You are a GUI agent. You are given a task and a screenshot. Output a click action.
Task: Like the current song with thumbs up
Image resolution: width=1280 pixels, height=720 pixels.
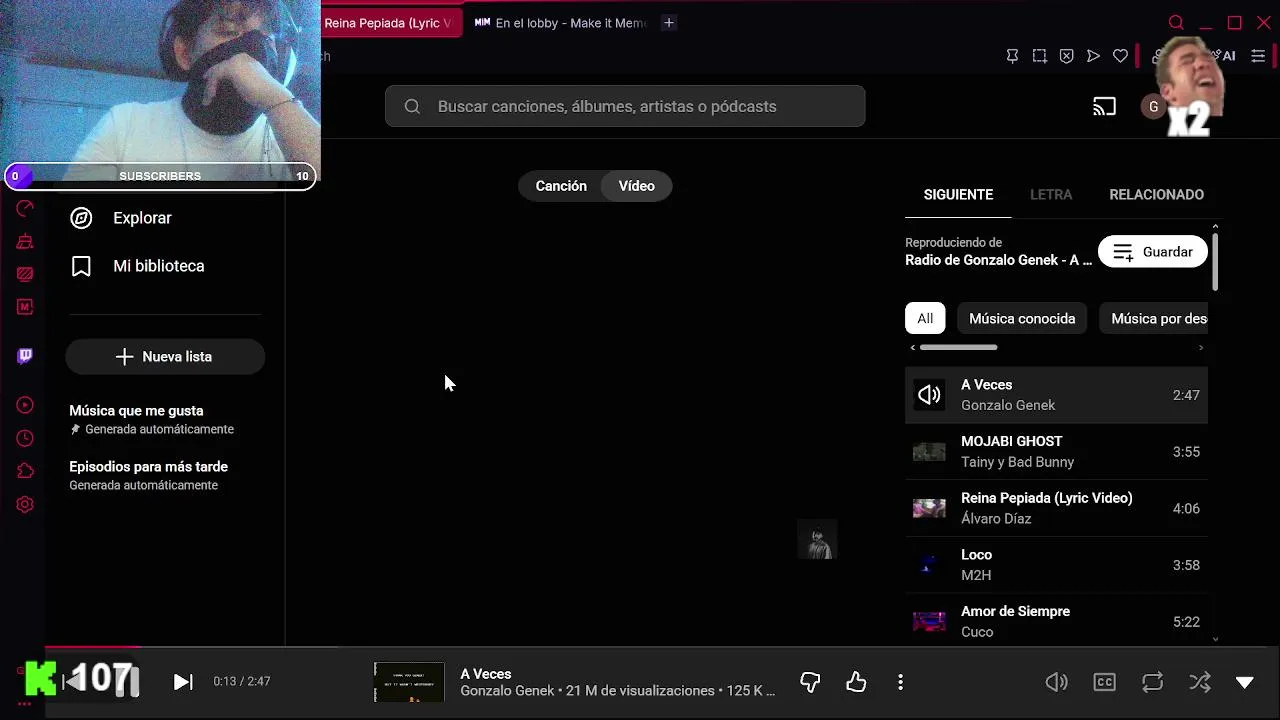coord(856,682)
